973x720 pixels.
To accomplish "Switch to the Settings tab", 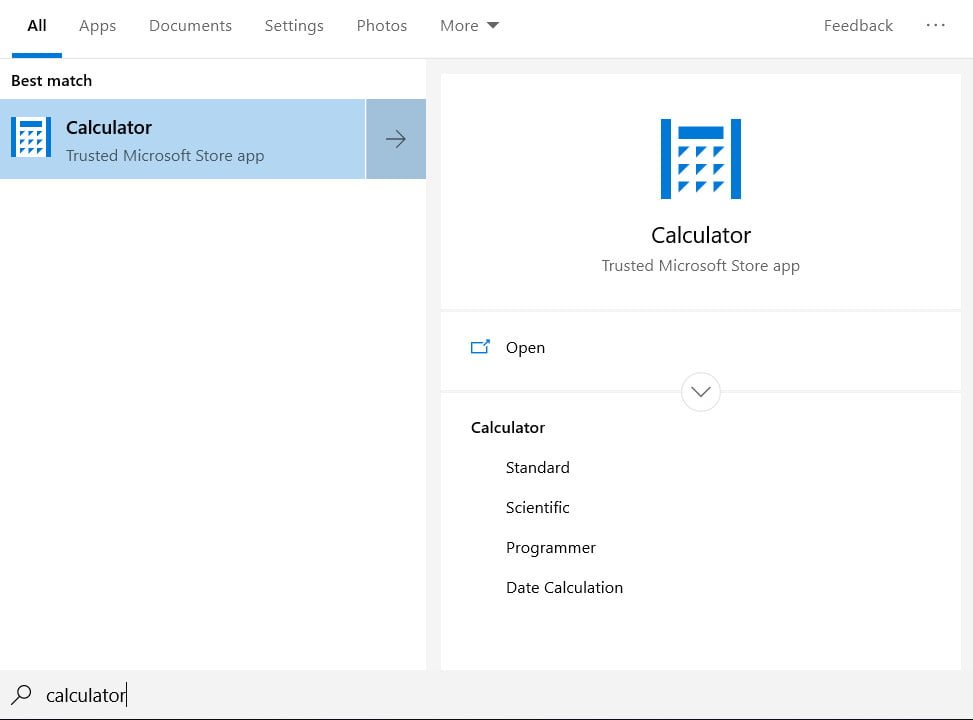I will (x=294, y=25).
